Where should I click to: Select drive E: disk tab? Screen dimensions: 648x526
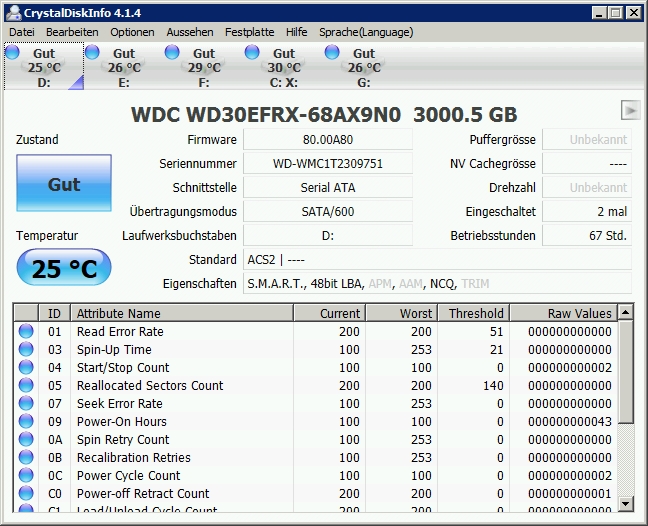point(124,67)
